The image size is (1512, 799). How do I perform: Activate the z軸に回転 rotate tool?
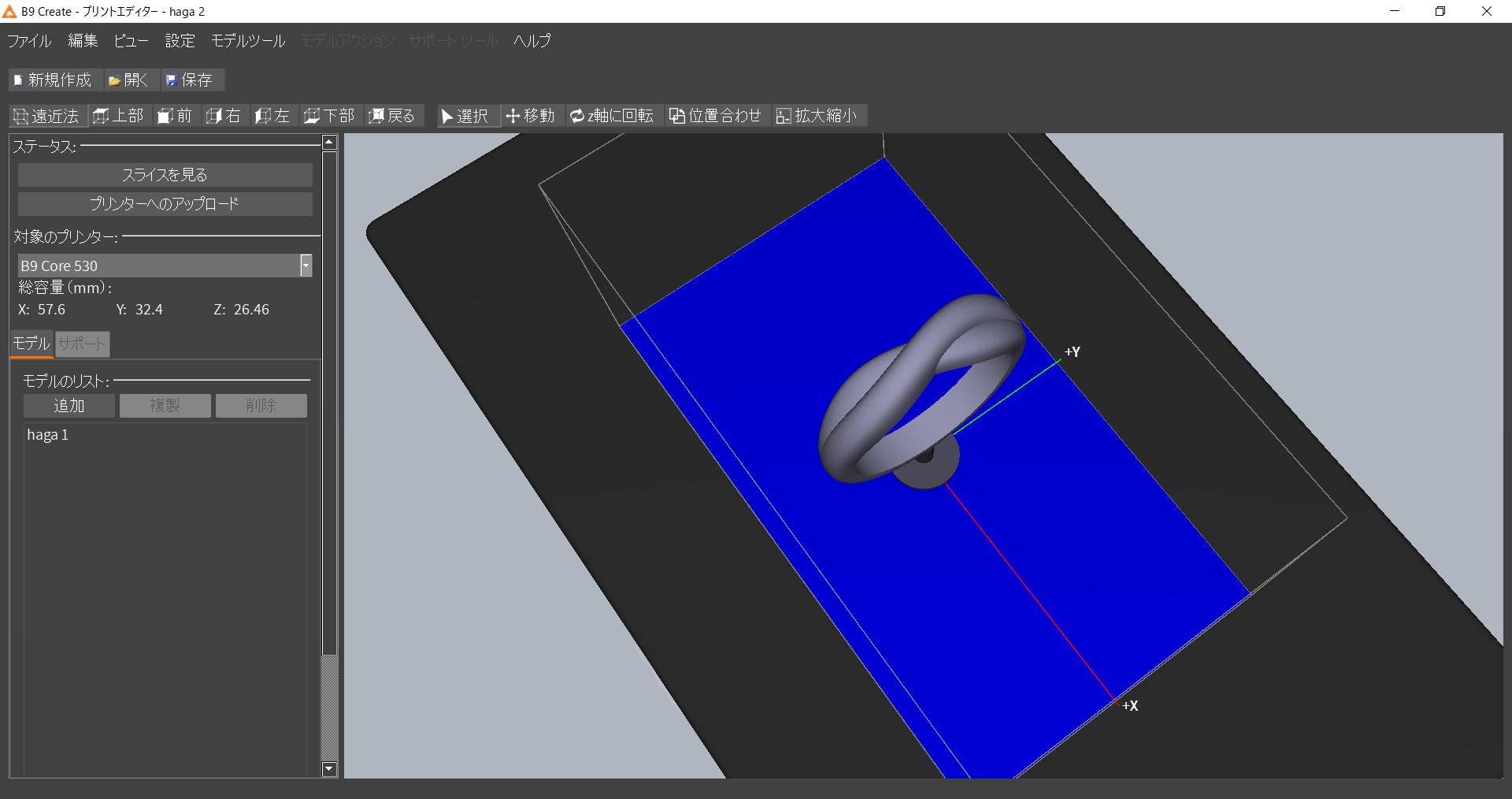[x=613, y=117]
